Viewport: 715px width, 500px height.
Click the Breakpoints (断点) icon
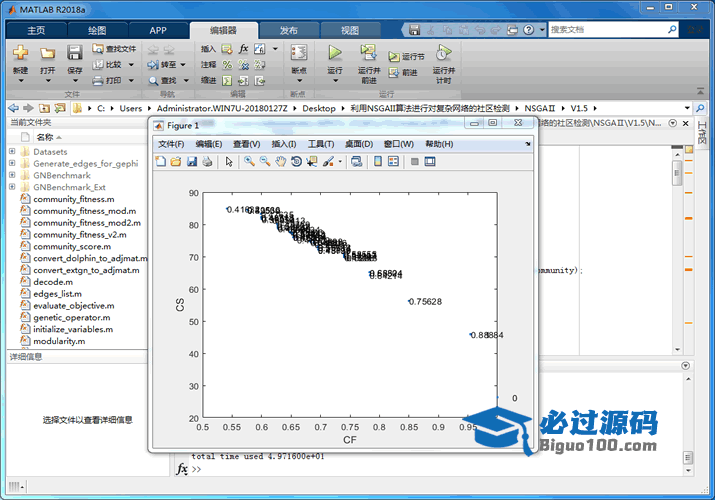(299, 53)
